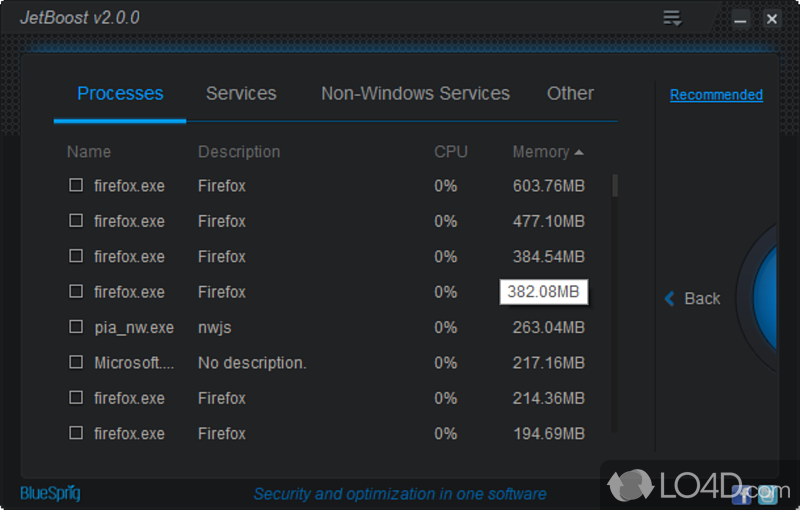The height and width of the screenshot is (510, 800).
Task: Check the first firefox.exe 603.76MB process
Action: pyautogui.click(x=76, y=185)
